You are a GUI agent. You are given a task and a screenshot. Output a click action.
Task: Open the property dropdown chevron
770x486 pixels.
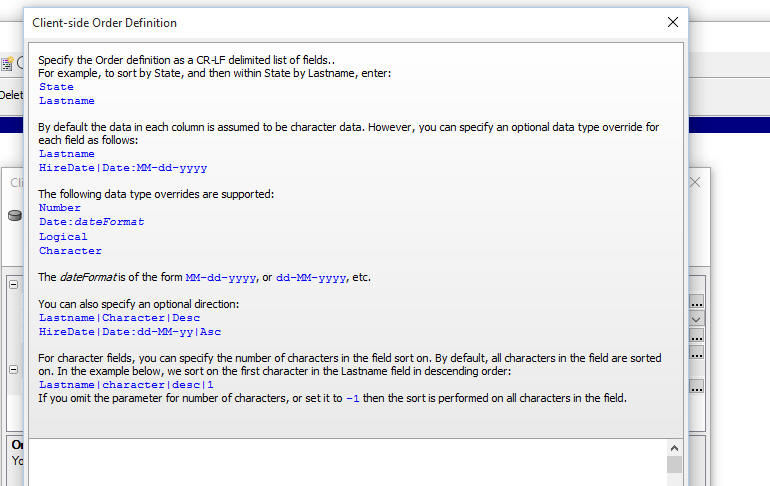click(x=696, y=319)
